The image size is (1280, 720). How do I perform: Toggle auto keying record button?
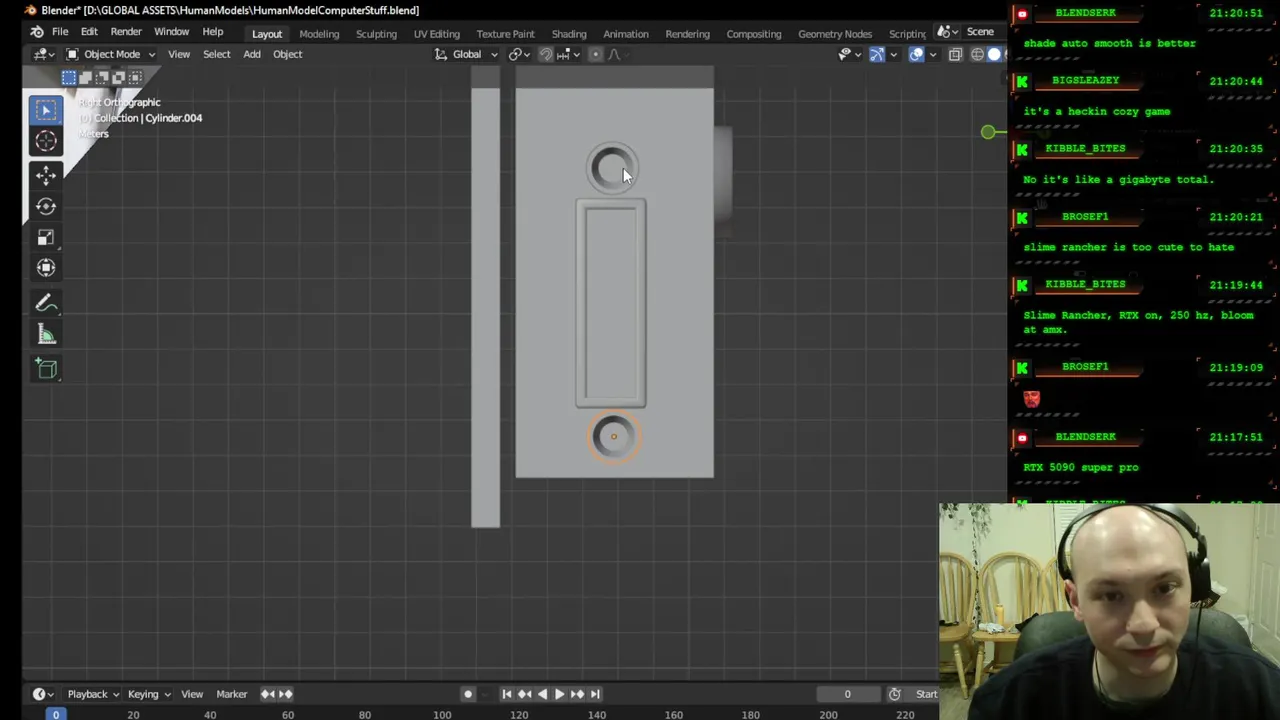coord(468,694)
